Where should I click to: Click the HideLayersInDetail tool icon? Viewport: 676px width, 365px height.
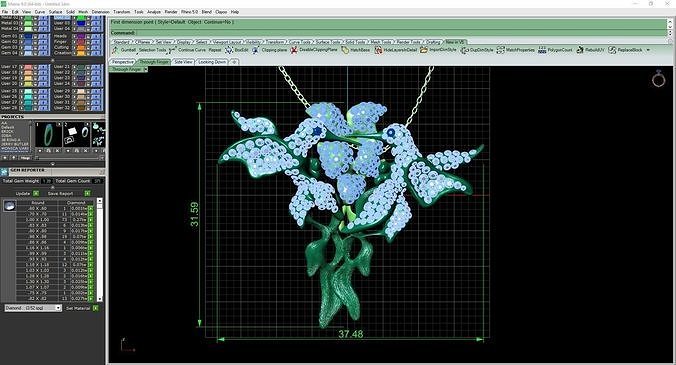tap(378, 50)
